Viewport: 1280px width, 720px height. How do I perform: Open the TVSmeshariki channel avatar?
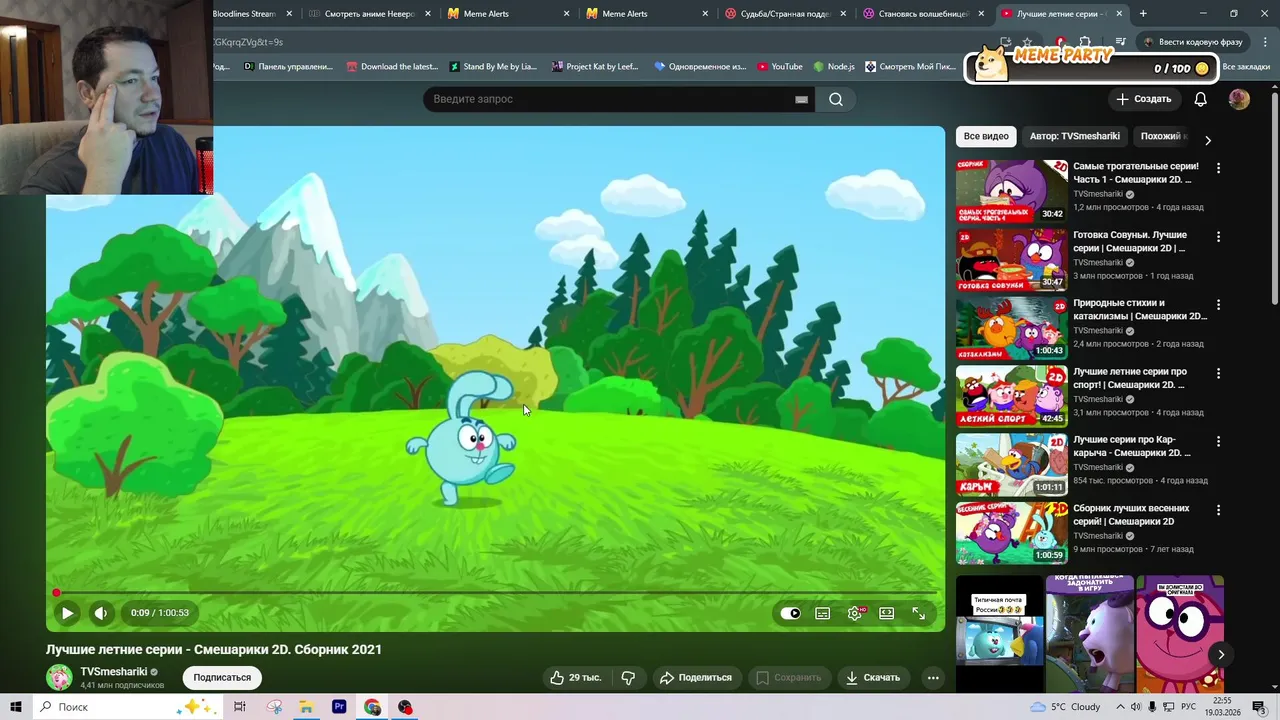pos(59,677)
